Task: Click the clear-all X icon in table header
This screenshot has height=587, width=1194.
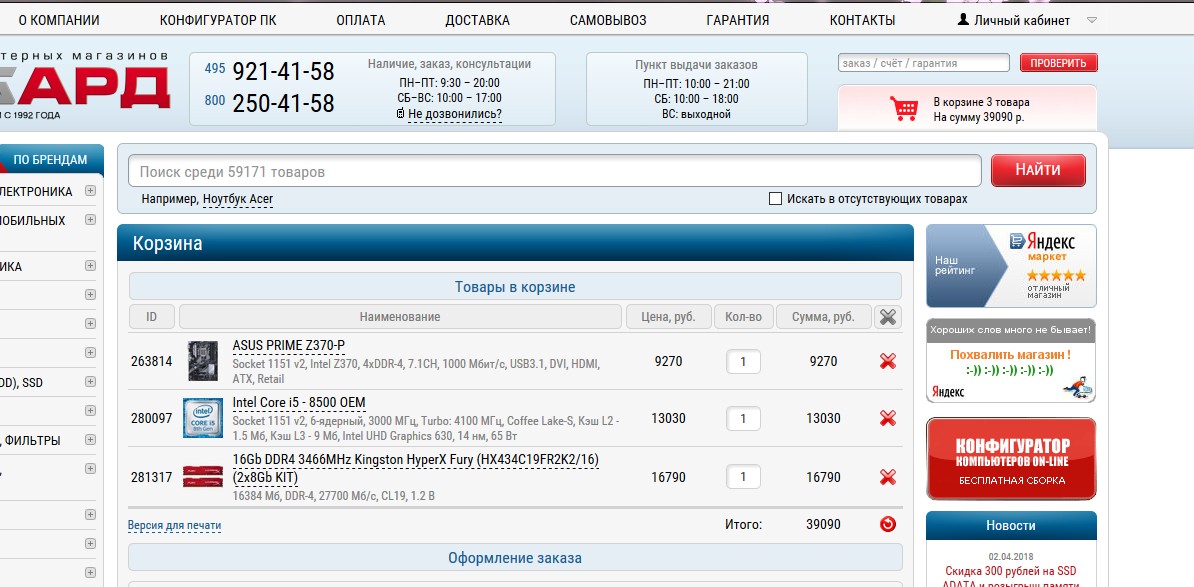Action: (887, 317)
